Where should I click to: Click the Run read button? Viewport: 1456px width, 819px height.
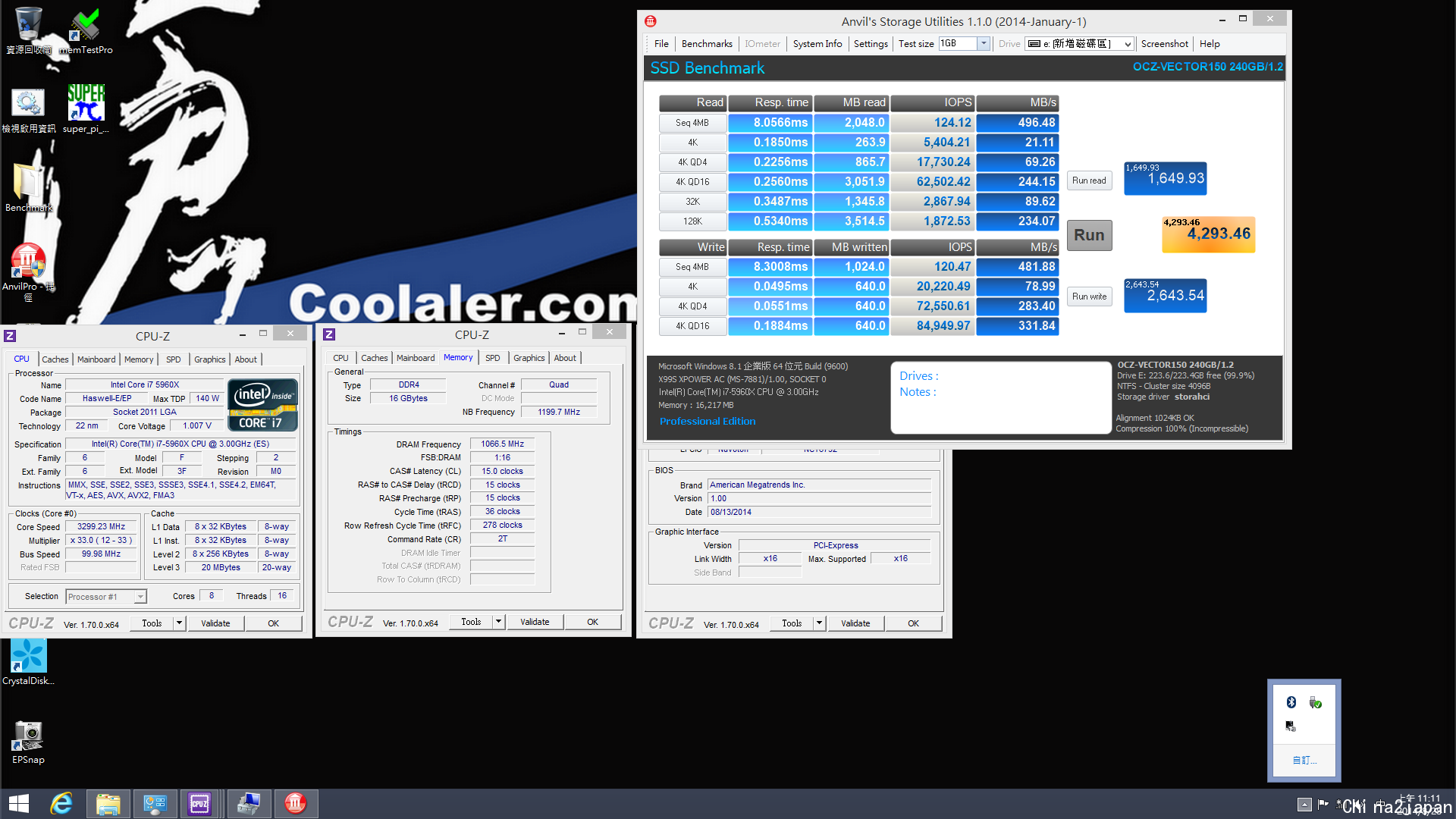1089,180
